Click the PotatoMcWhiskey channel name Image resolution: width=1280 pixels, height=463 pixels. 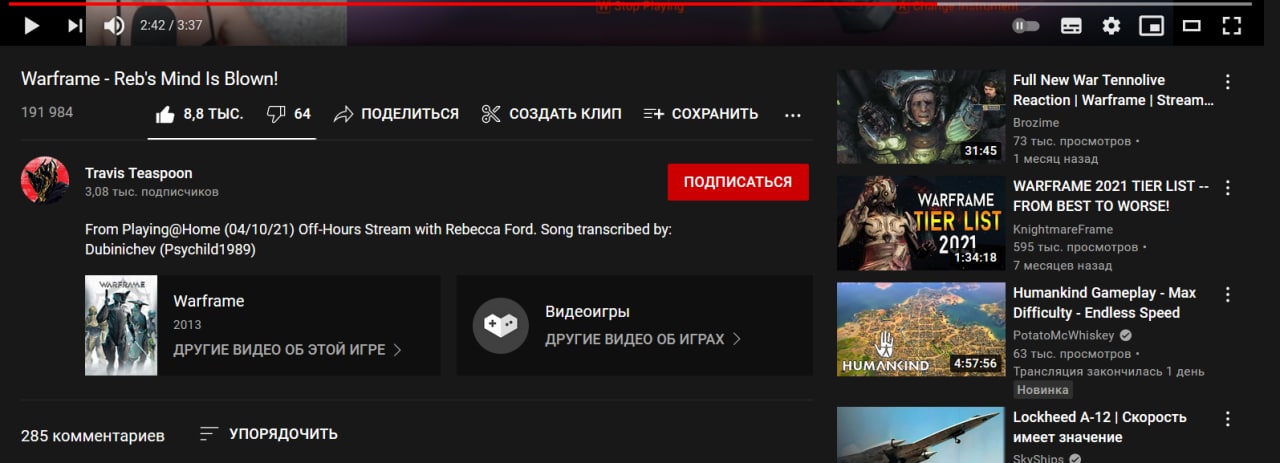pyautogui.click(x=1065, y=335)
